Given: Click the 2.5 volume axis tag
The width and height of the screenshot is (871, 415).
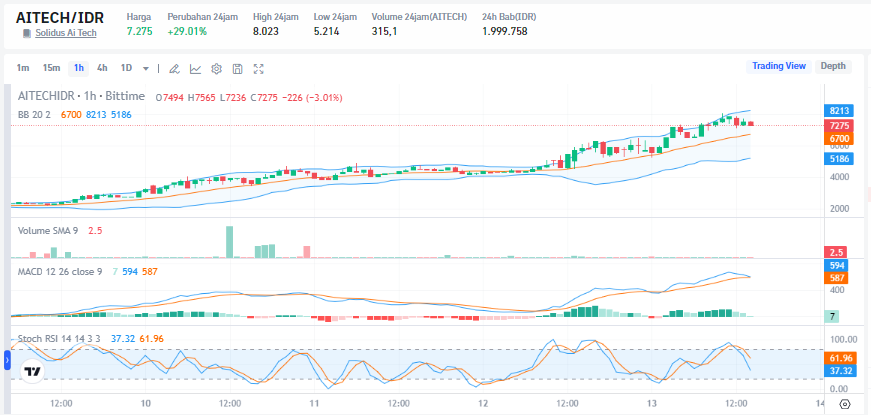Looking at the screenshot, I should tap(834, 253).
